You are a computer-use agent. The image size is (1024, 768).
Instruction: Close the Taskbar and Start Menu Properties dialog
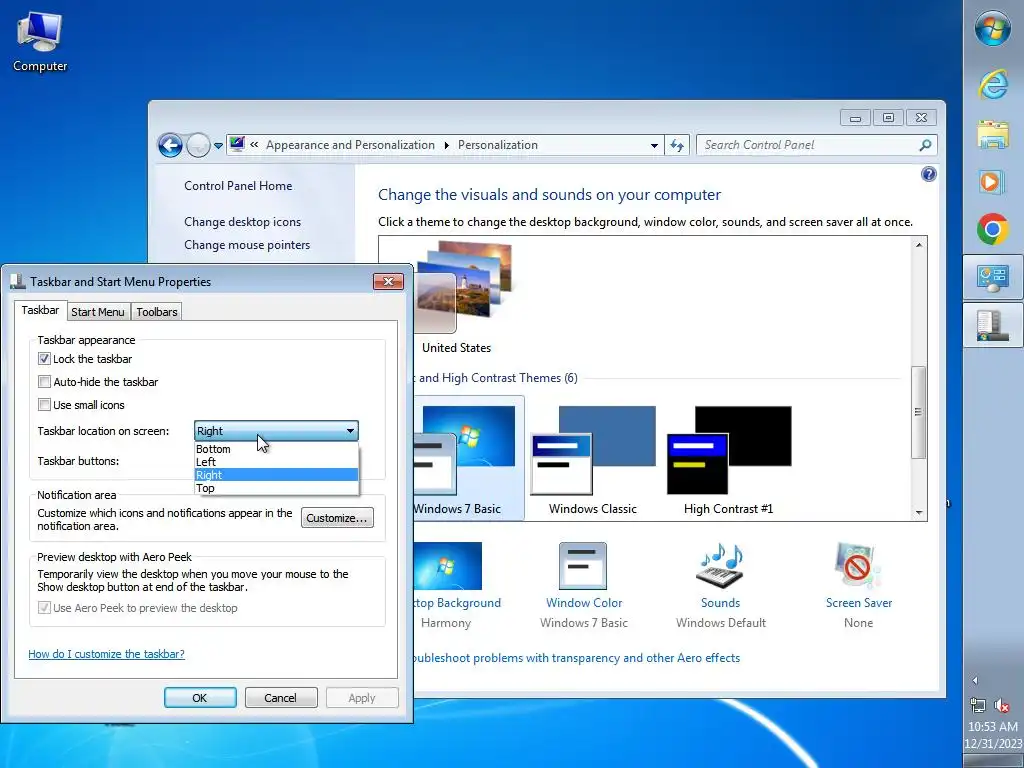coord(389,281)
